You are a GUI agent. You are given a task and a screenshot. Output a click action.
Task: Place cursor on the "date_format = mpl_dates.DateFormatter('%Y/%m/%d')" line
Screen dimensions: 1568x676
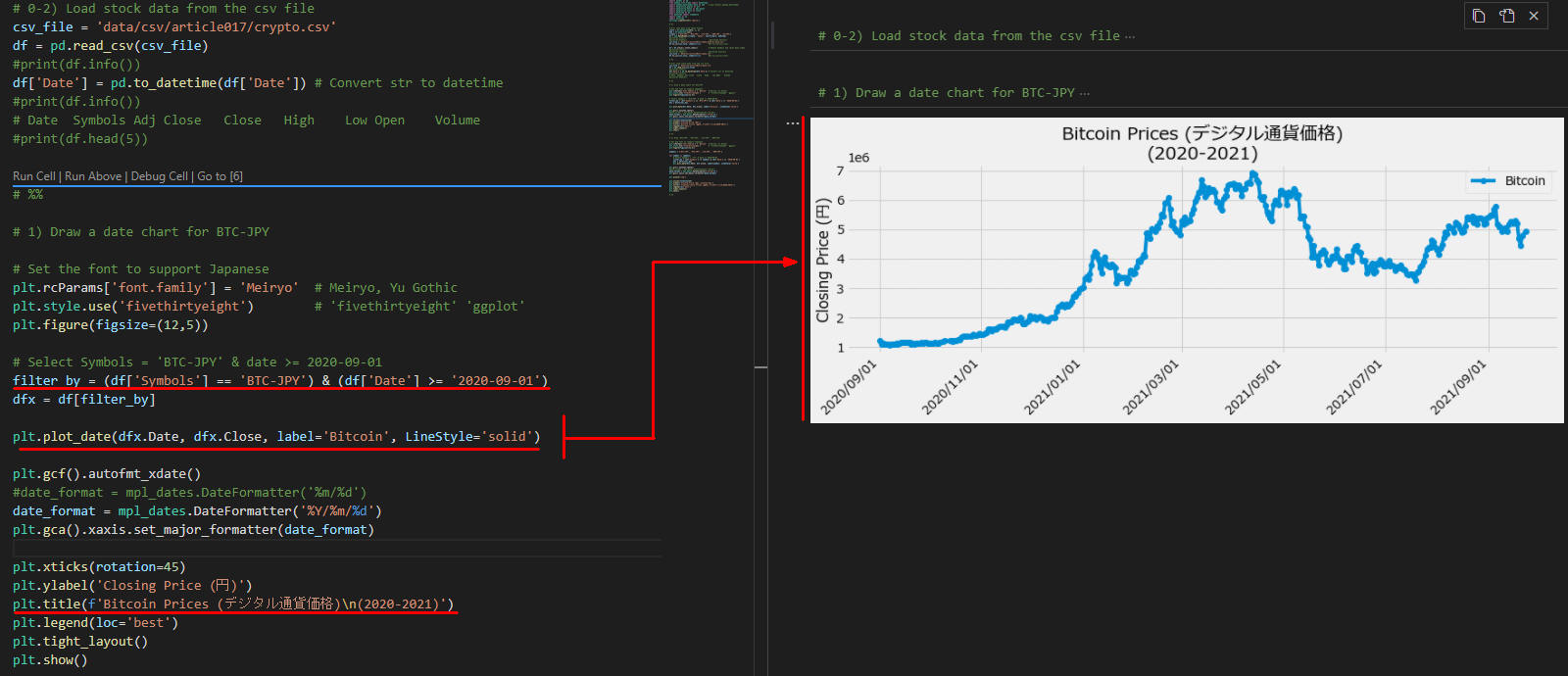point(197,511)
